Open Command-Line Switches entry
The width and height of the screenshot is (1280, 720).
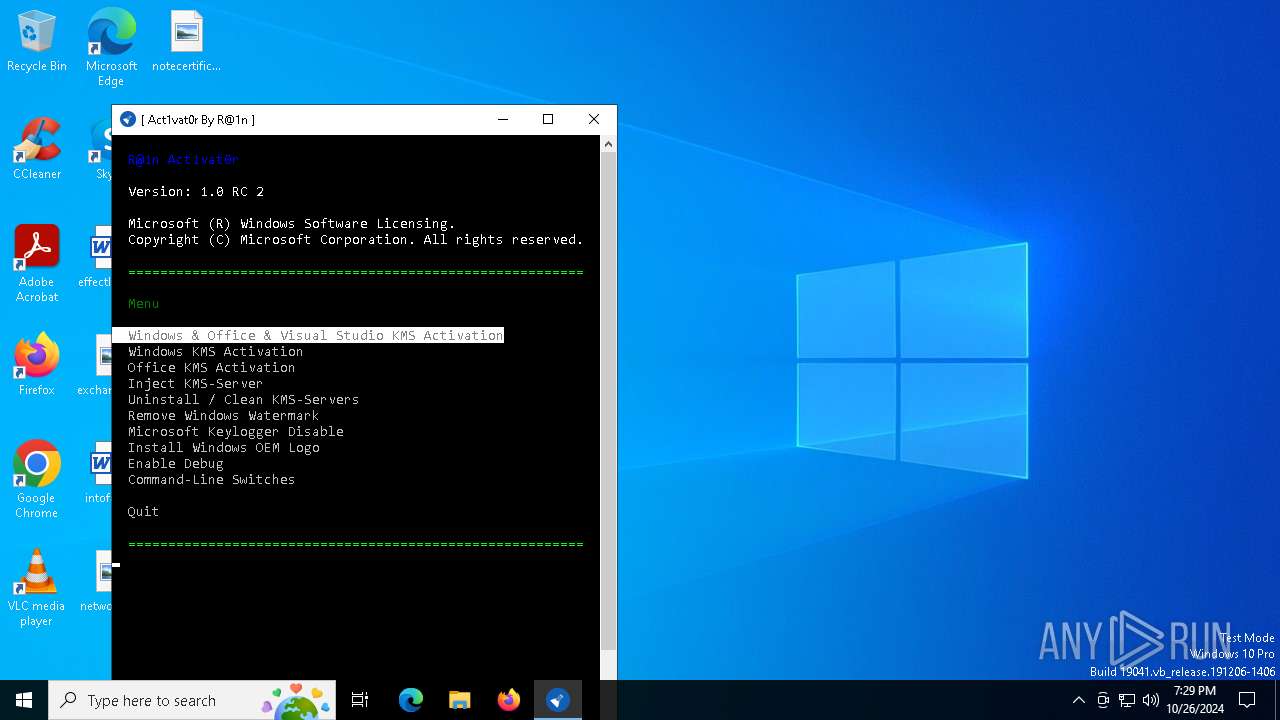point(211,479)
